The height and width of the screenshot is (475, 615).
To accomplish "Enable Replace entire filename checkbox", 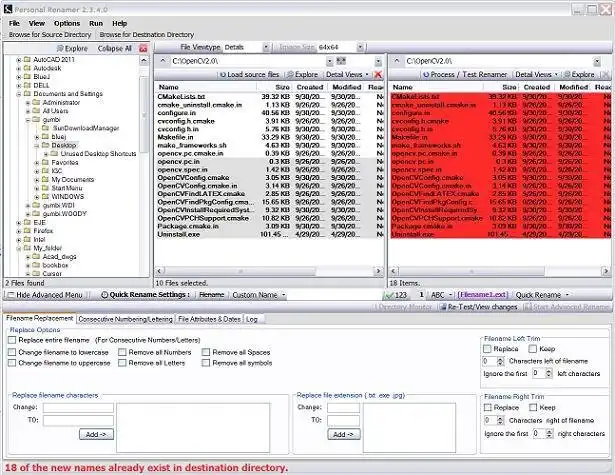I will pyautogui.click(x=12, y=340).
